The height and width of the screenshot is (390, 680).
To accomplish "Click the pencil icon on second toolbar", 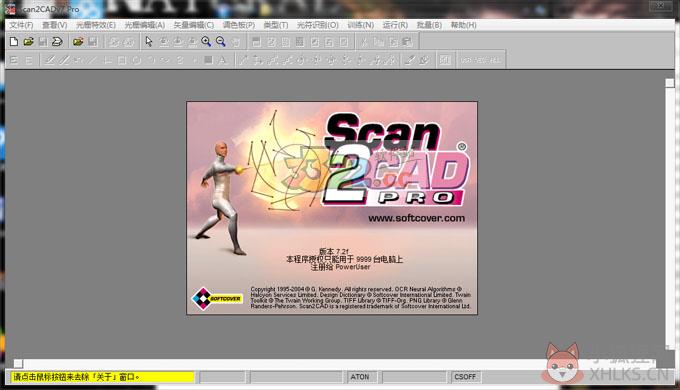I will pyautogui.click(x=409, y=60).
